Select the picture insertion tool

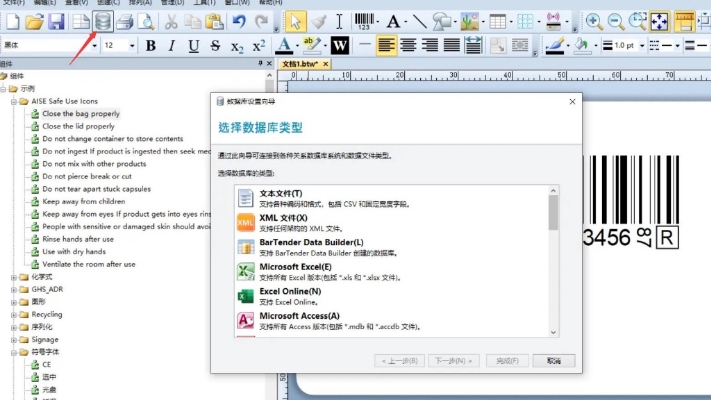tap(469, 21)
